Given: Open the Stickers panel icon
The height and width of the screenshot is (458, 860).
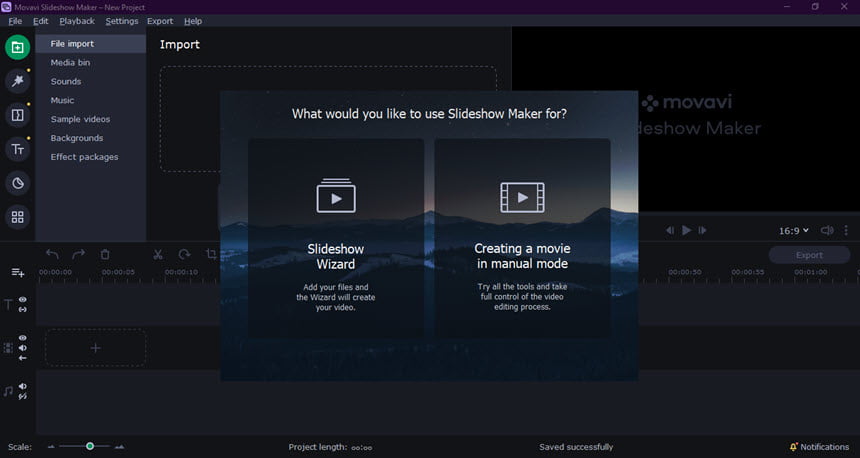Looking at the screenshot, I should point(18,183).
